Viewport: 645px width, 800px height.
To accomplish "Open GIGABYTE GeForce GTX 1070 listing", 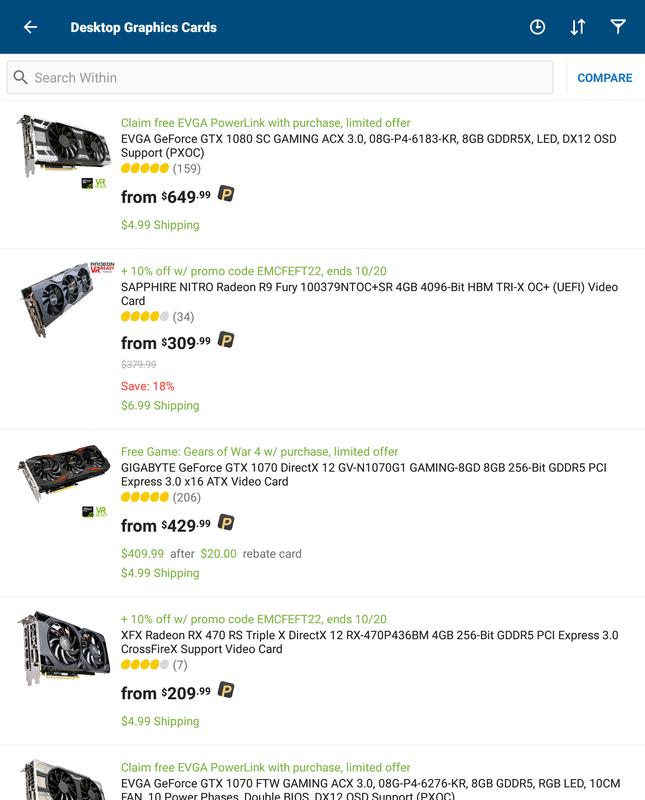I will [x=364, y=474].
